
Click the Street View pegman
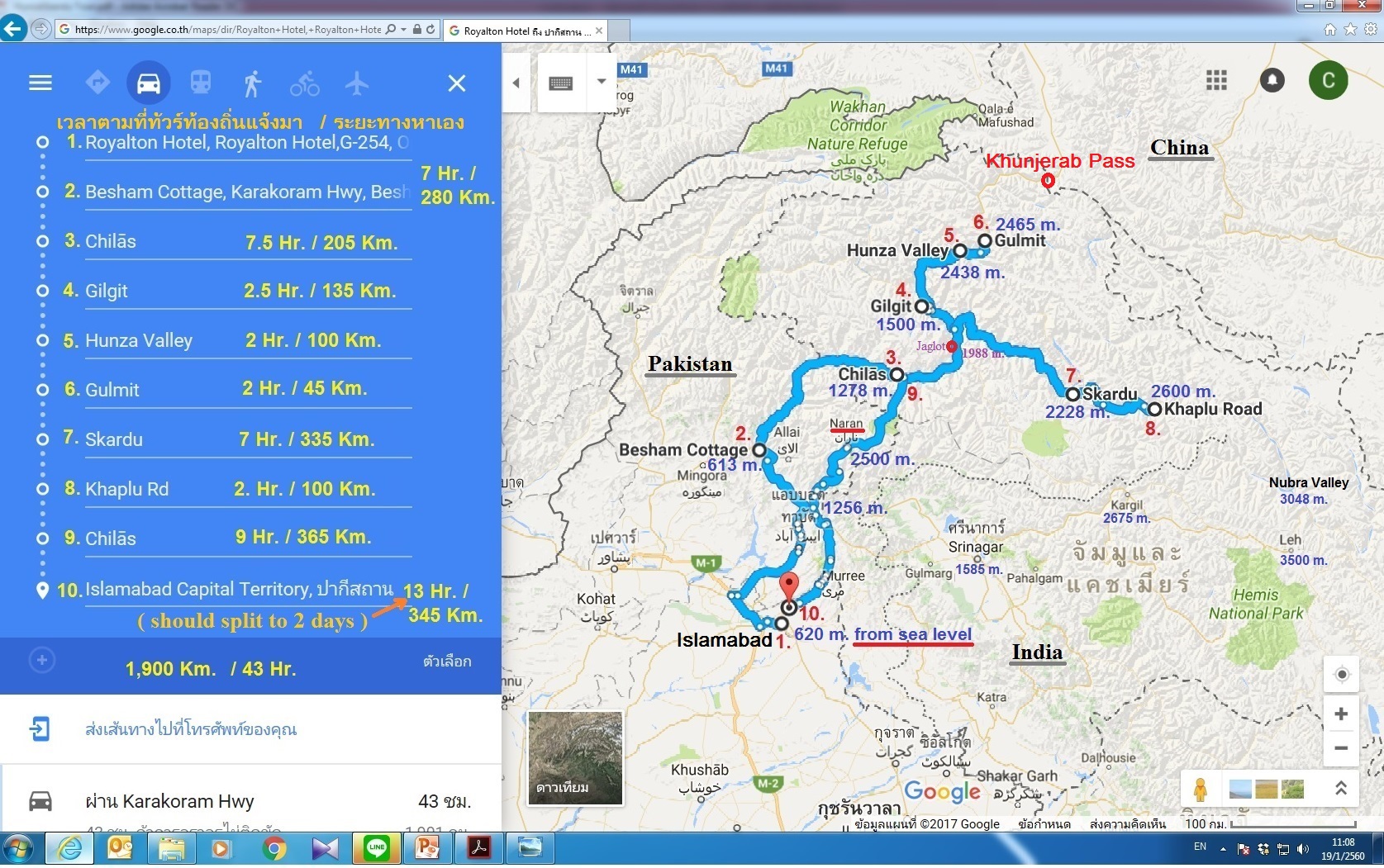pyautogui.click(x=1201, y=789)
